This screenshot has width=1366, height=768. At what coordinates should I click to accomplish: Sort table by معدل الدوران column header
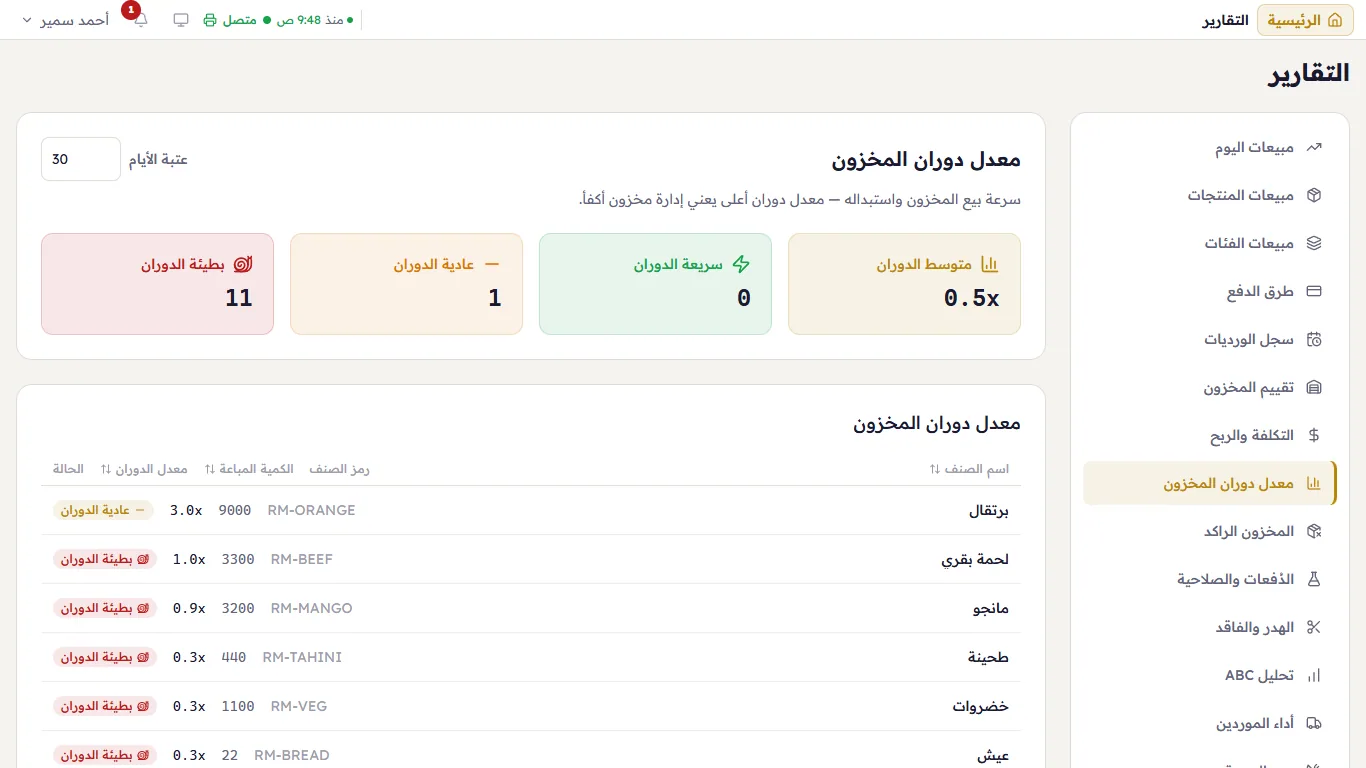pyautogui.click(x=144, y=469)
